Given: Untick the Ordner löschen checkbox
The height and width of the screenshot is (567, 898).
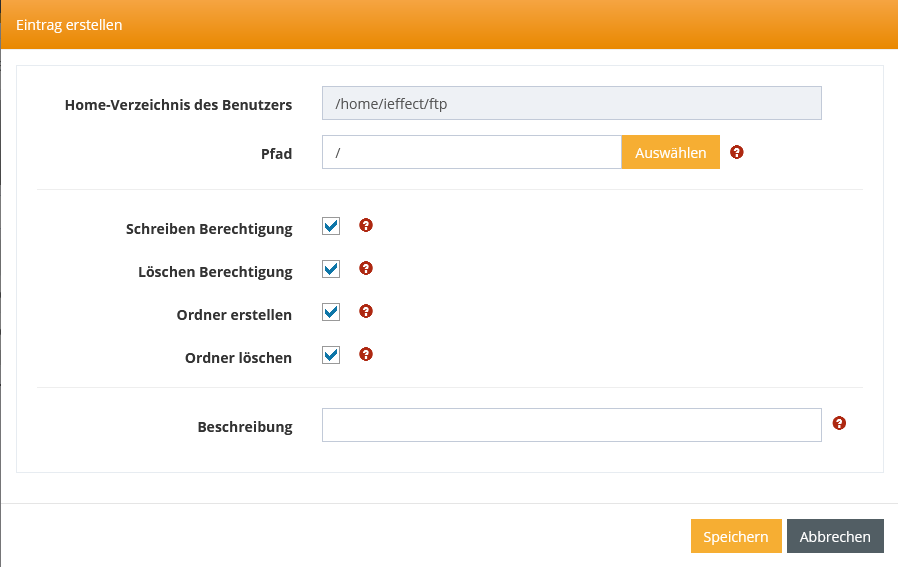Looking at the screenshot, I should (331, 355).
